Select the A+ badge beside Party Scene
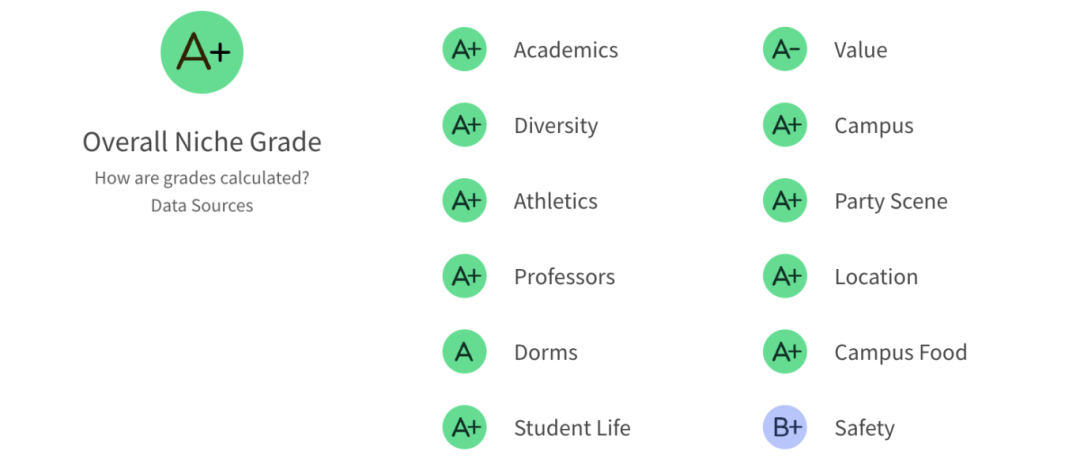 [785, 200]
